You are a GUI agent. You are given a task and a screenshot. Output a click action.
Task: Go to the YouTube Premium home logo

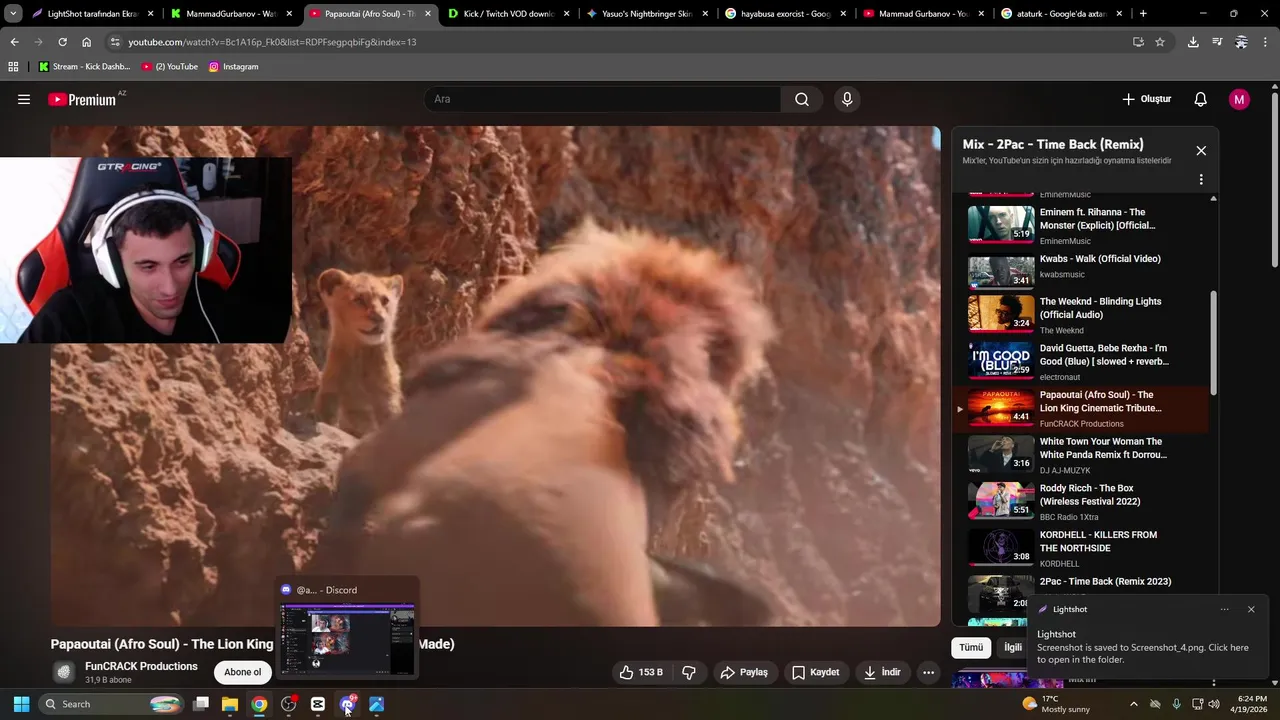(x=82, y=99)
